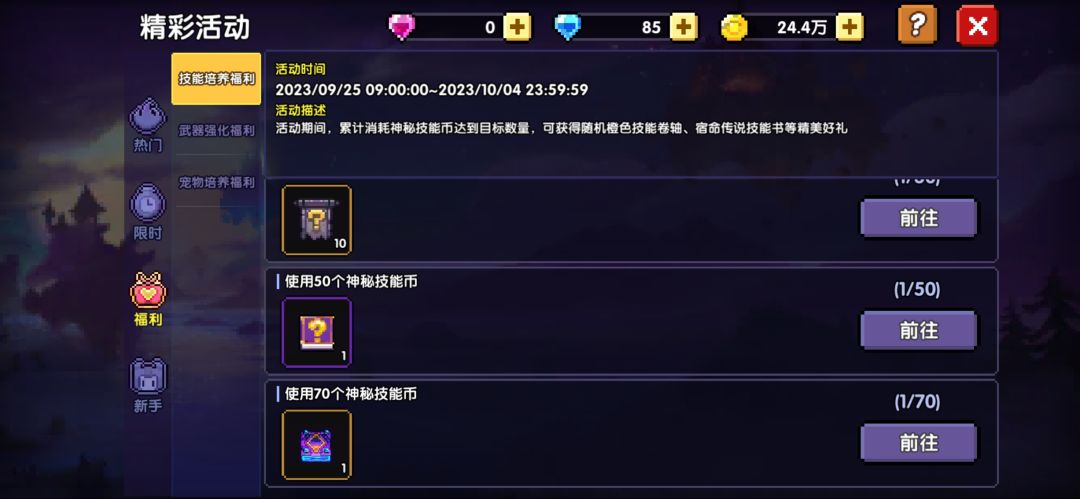Open the 限时 clock category
Viewport: 1080px width, 499px height.
[147, 212]
